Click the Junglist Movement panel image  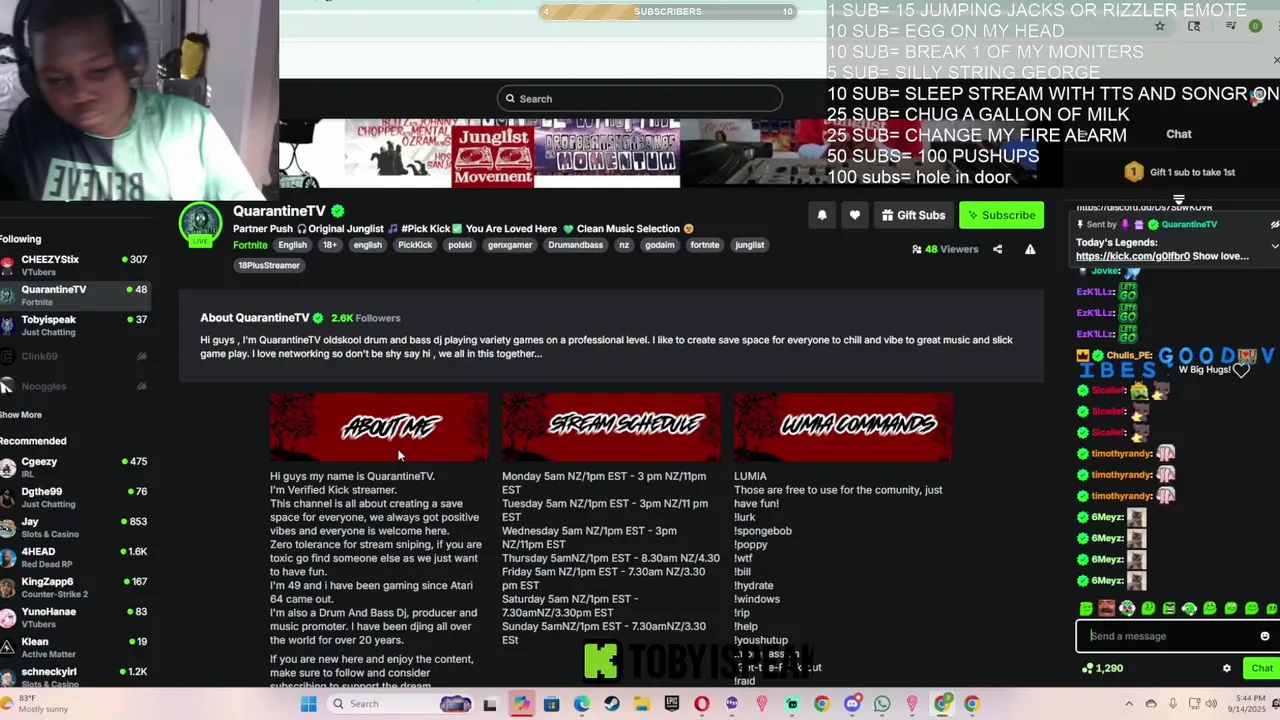(x=493, y=154)
